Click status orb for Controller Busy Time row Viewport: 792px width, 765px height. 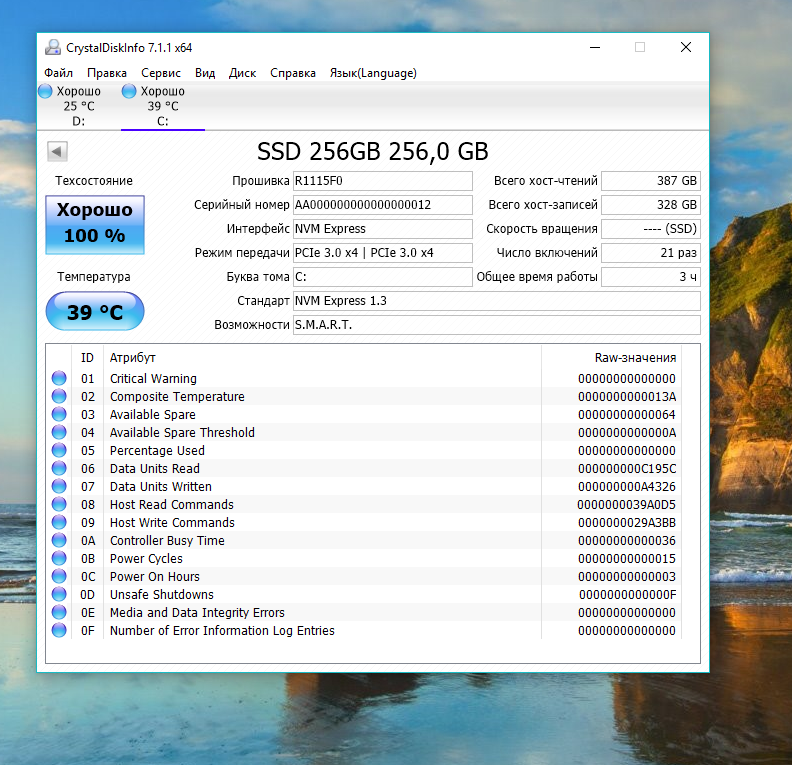pyautogui.click(x=59, y=540)
